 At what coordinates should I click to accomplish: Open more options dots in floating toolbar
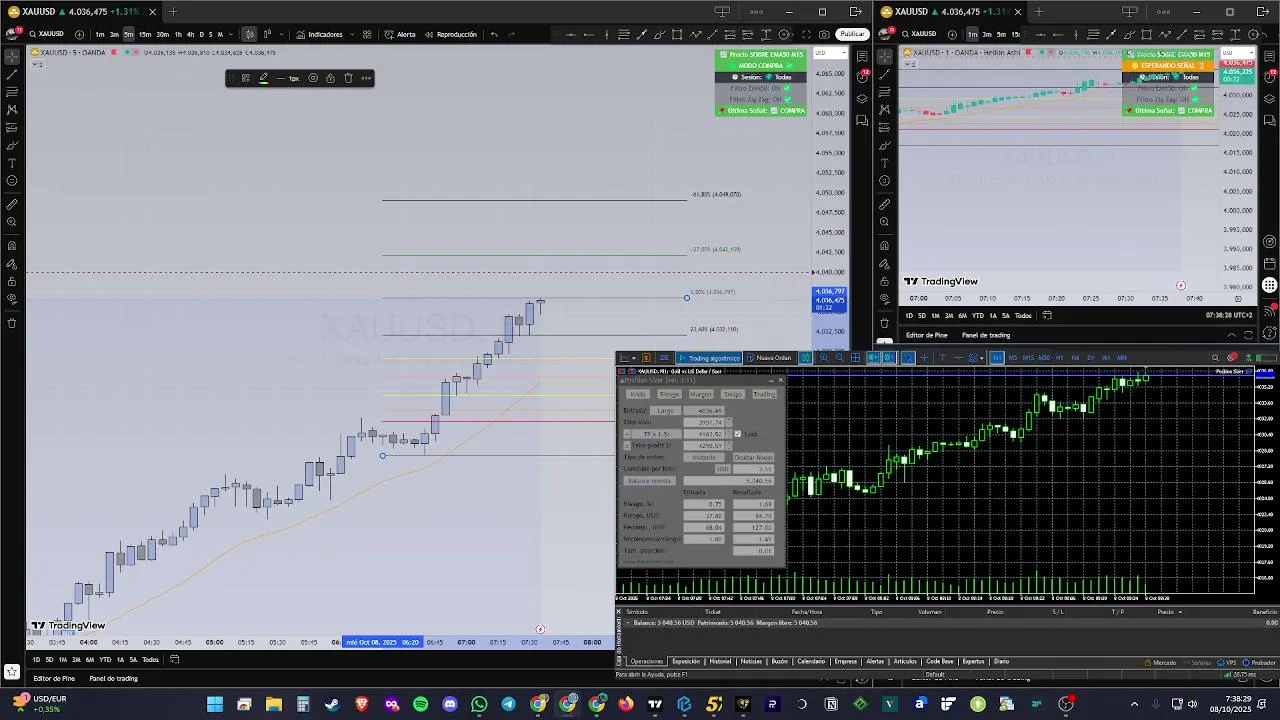(366, 78)
